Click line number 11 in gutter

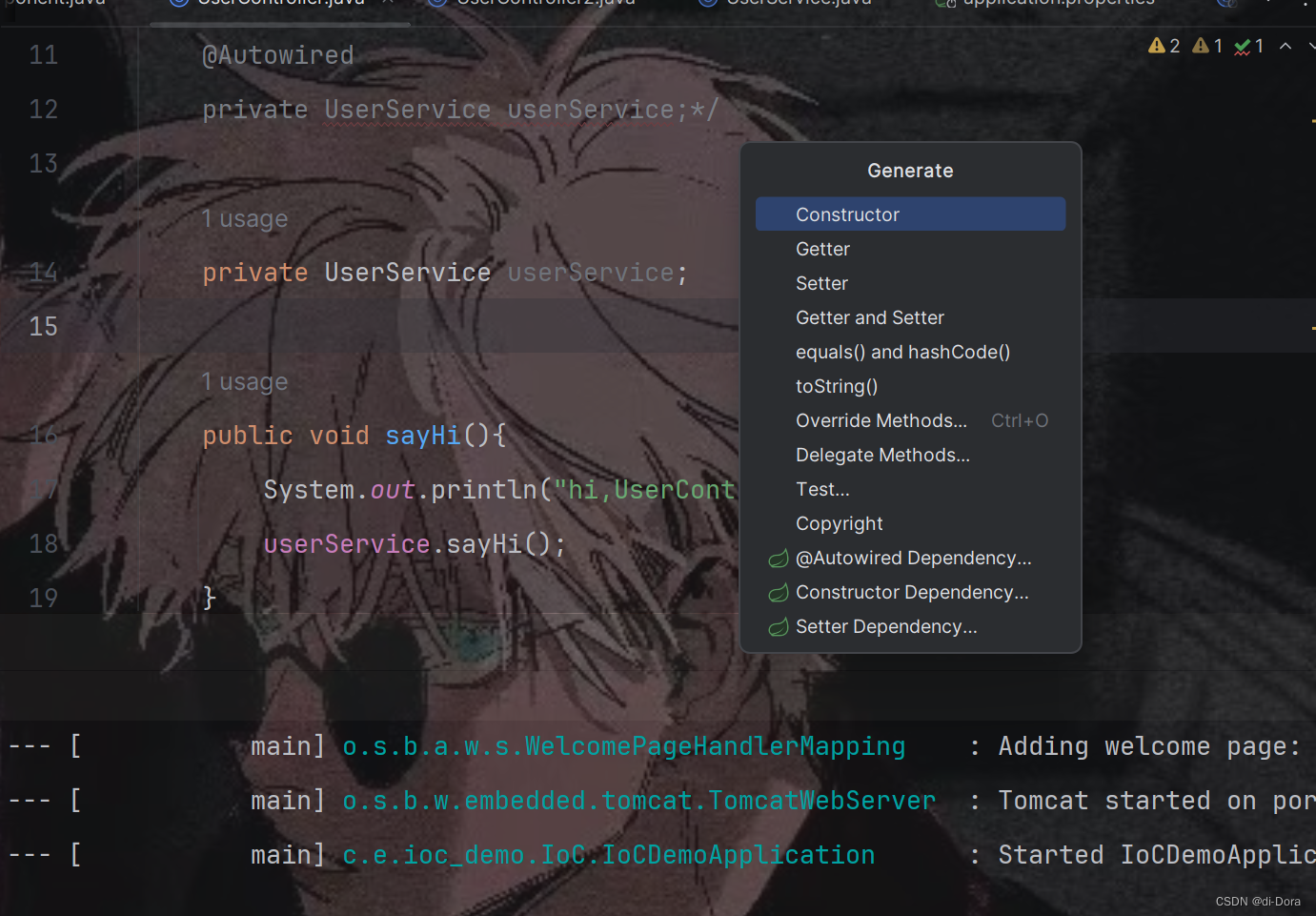coord(44,55)
